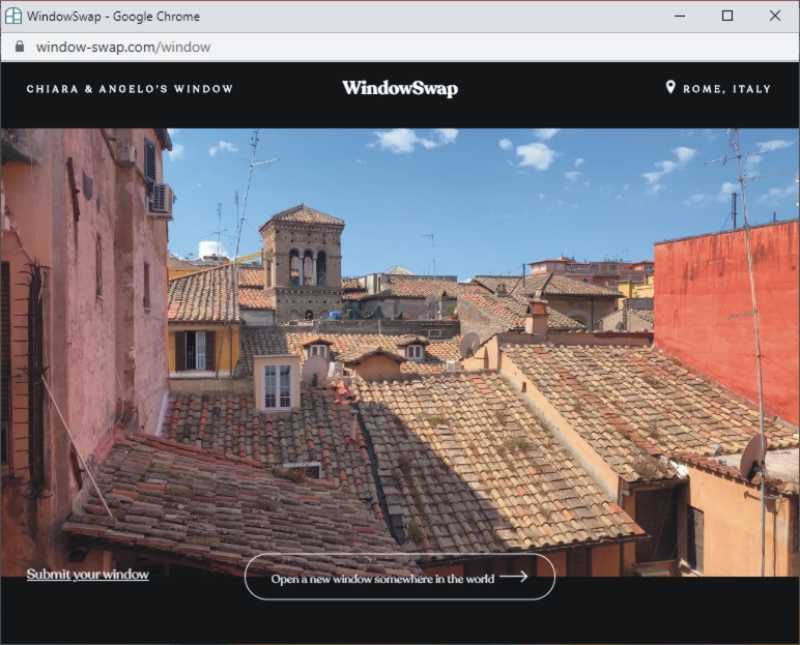Image resolution: width=800 pixels, height=645 pixels.
Task: Click the arrow inside the open-window button
Action: tap(513, 577)
